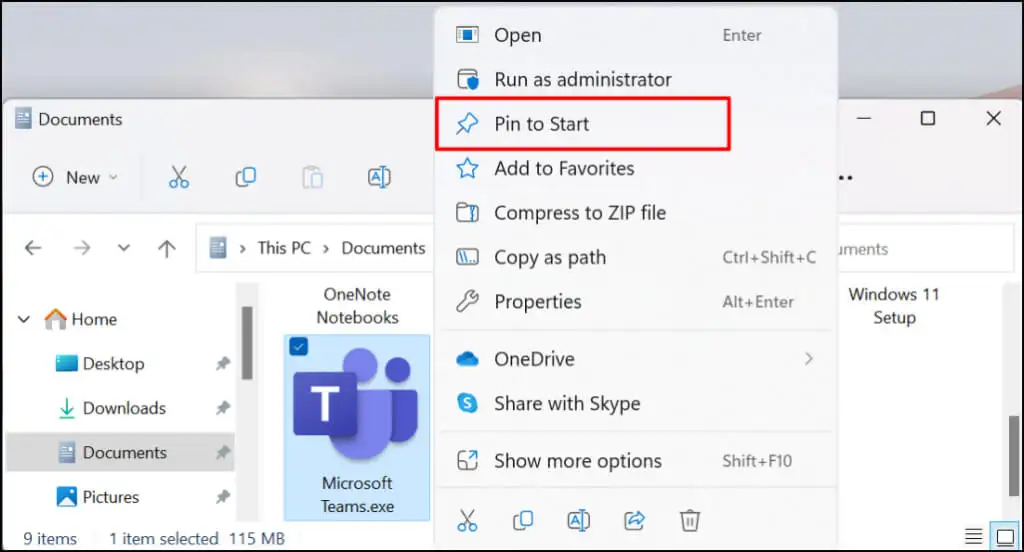Maximize the Documents window

(x=927, y=118)
